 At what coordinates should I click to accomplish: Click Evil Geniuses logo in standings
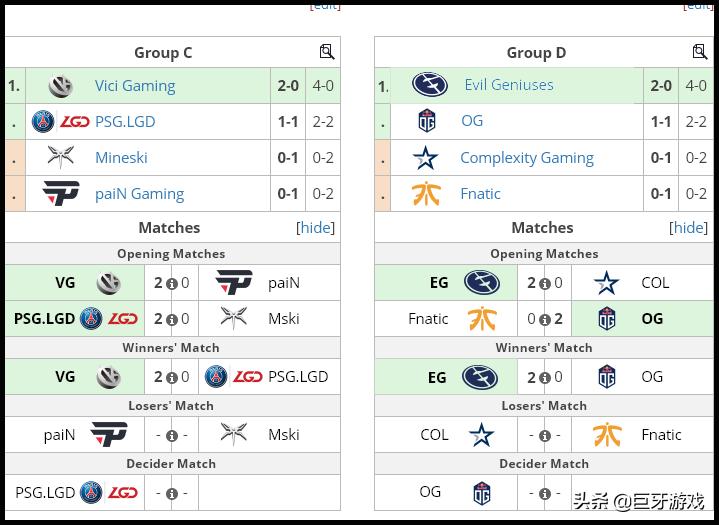430,85
